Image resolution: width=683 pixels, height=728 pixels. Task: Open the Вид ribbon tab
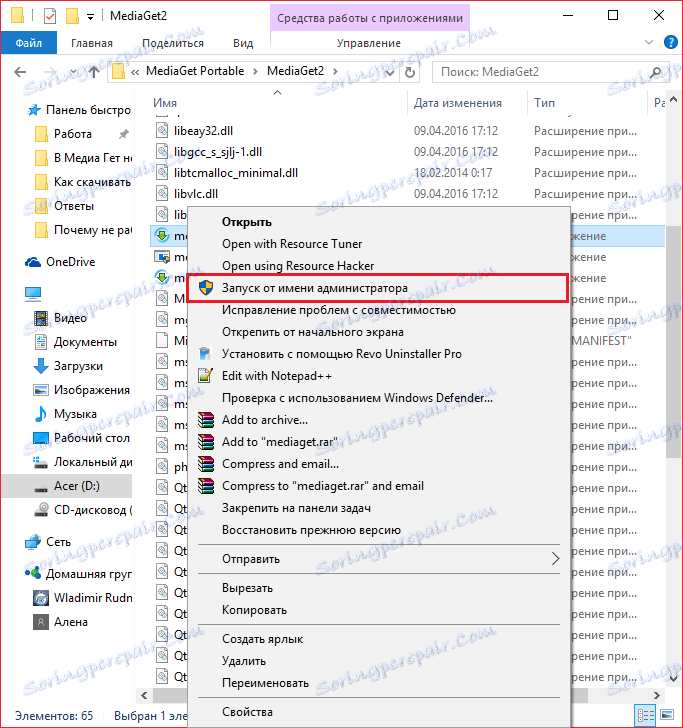pos(243,43)
